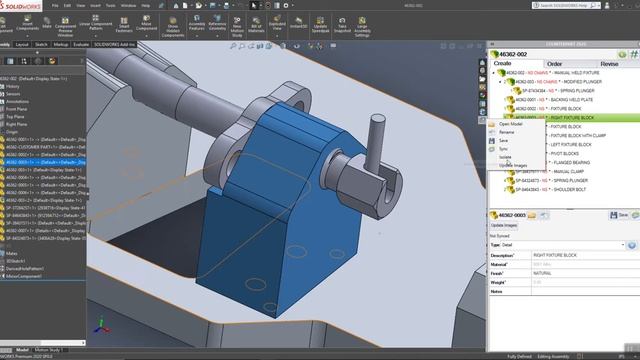Select the Mate tool
Image resolution: width=640 pixels, height=360 pixels.
[x=47, y=23]
